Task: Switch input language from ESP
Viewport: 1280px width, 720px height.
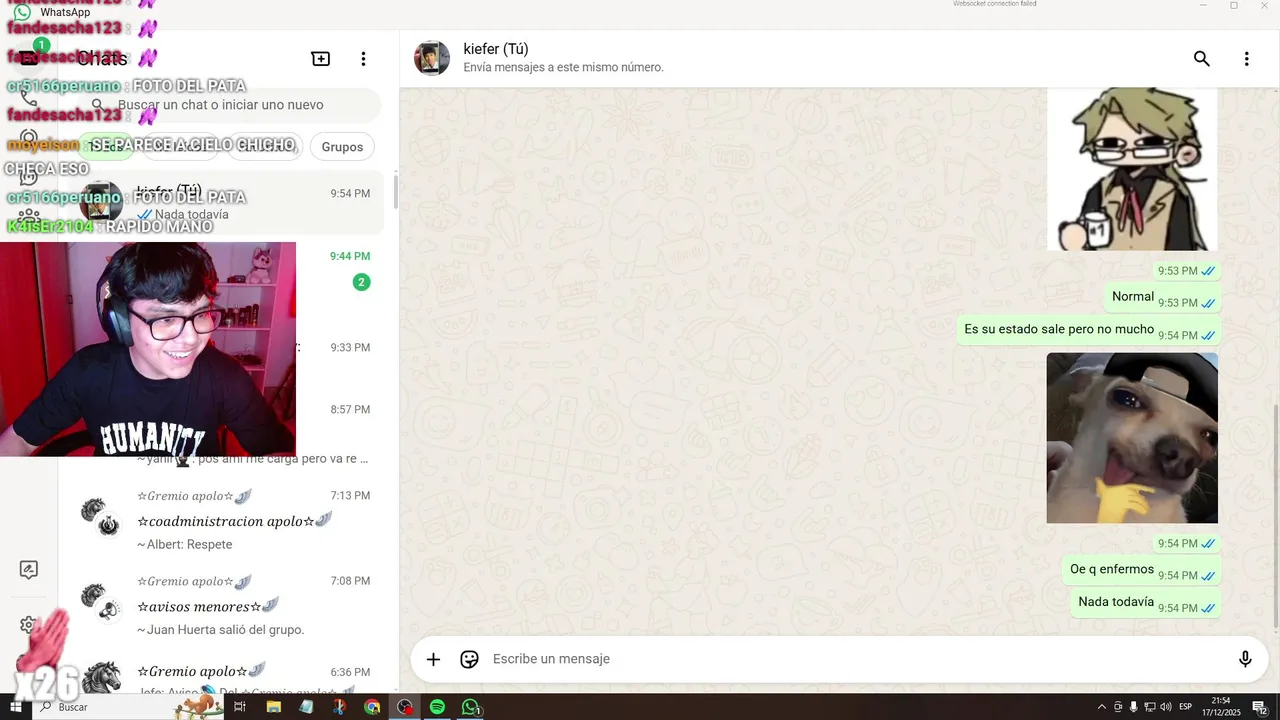Action: 1185,707
